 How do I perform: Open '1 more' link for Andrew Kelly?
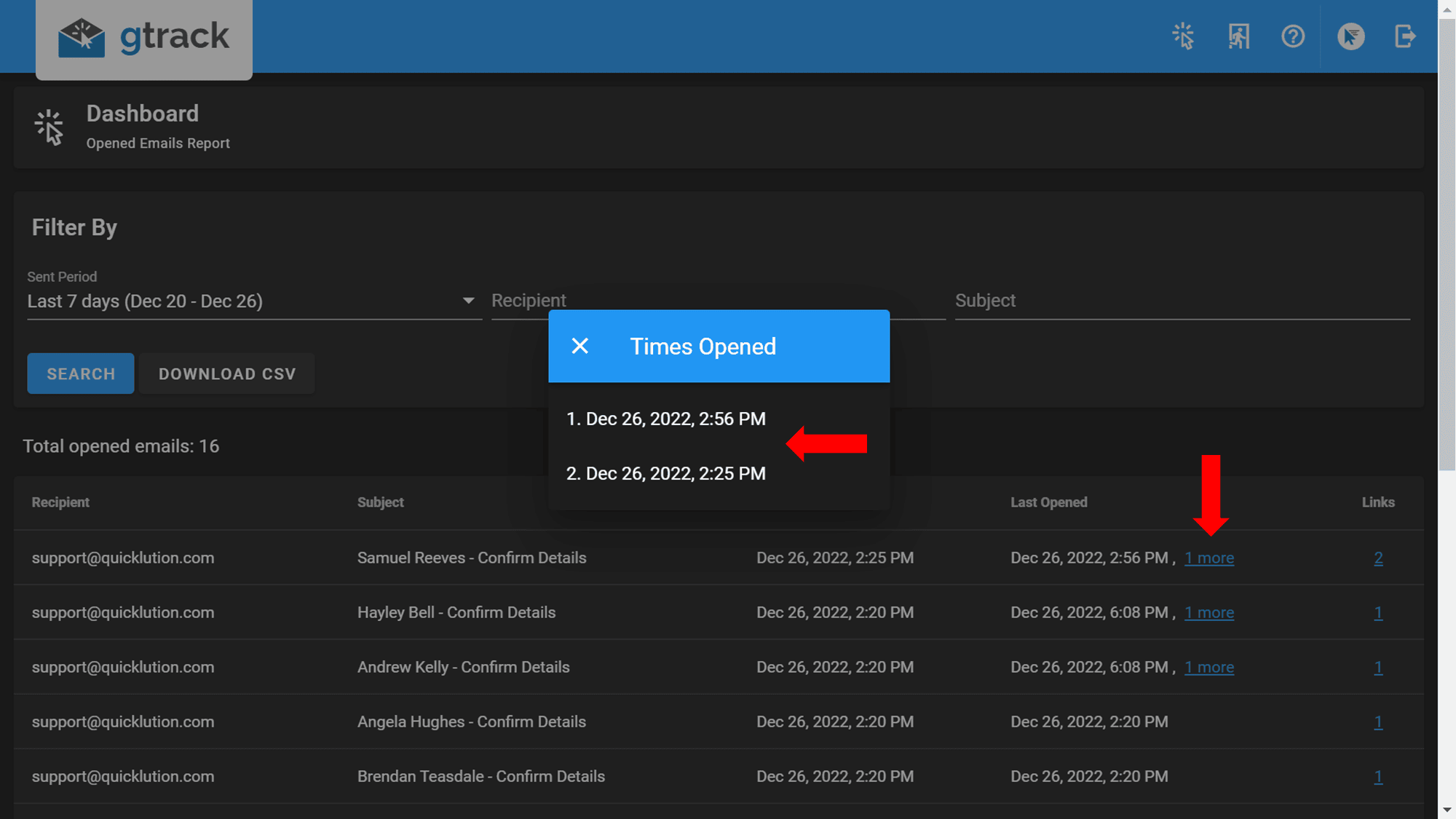[1209, 668]
